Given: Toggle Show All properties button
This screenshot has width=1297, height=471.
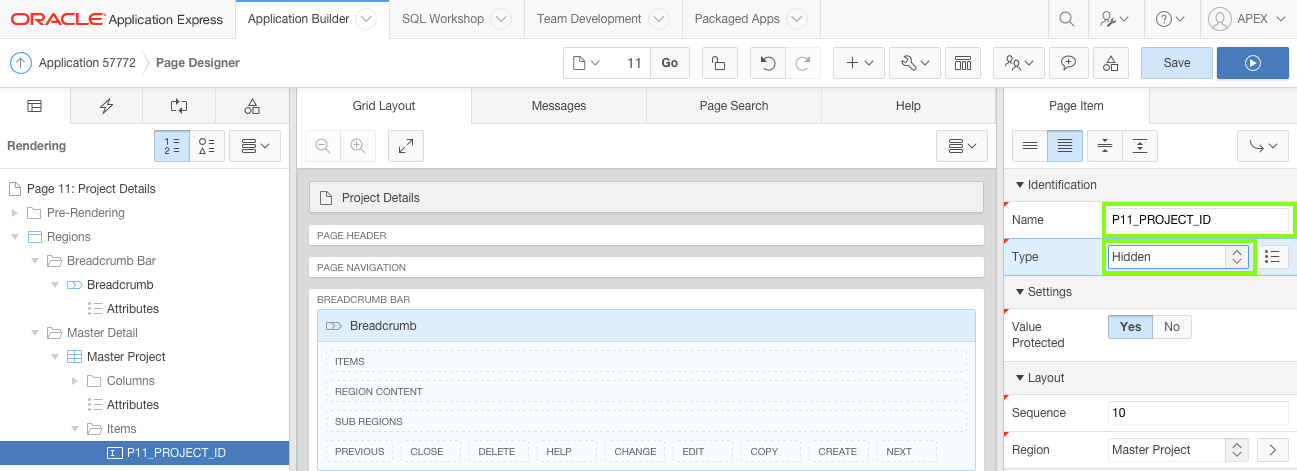Looking at the screenshot, I should click(x=1064, y=146).
